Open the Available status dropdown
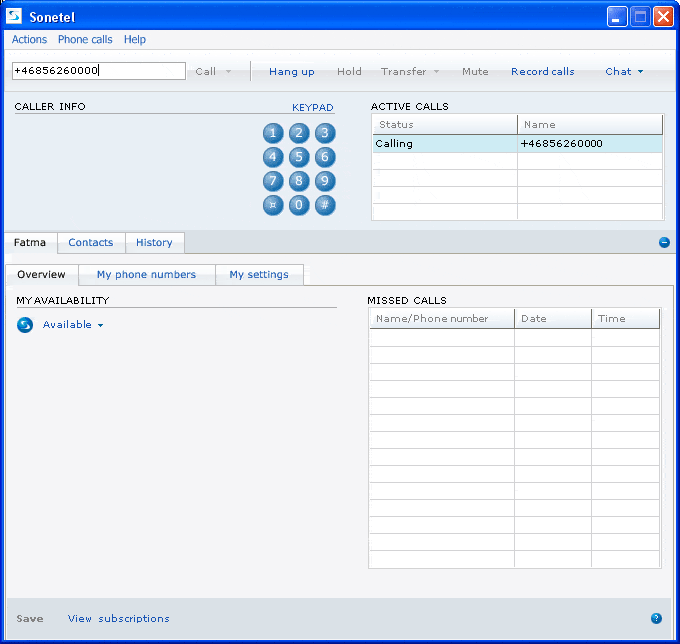The height and width of the screenshot is (644, 680). coord(73,325)
